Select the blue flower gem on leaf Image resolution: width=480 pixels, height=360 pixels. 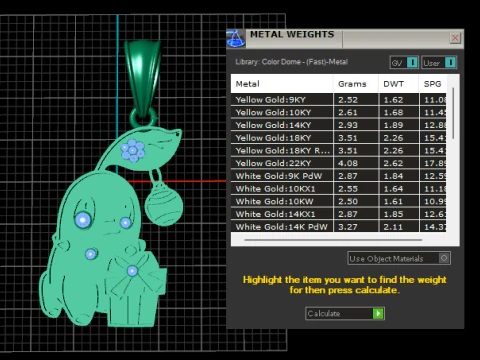coord(133,151)
